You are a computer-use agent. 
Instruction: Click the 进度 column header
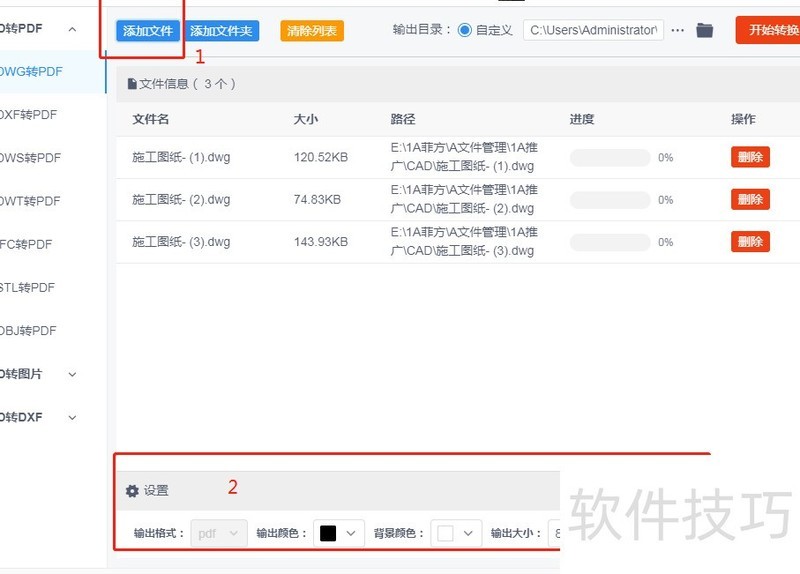pyautogui.click(x=582, y=119)
